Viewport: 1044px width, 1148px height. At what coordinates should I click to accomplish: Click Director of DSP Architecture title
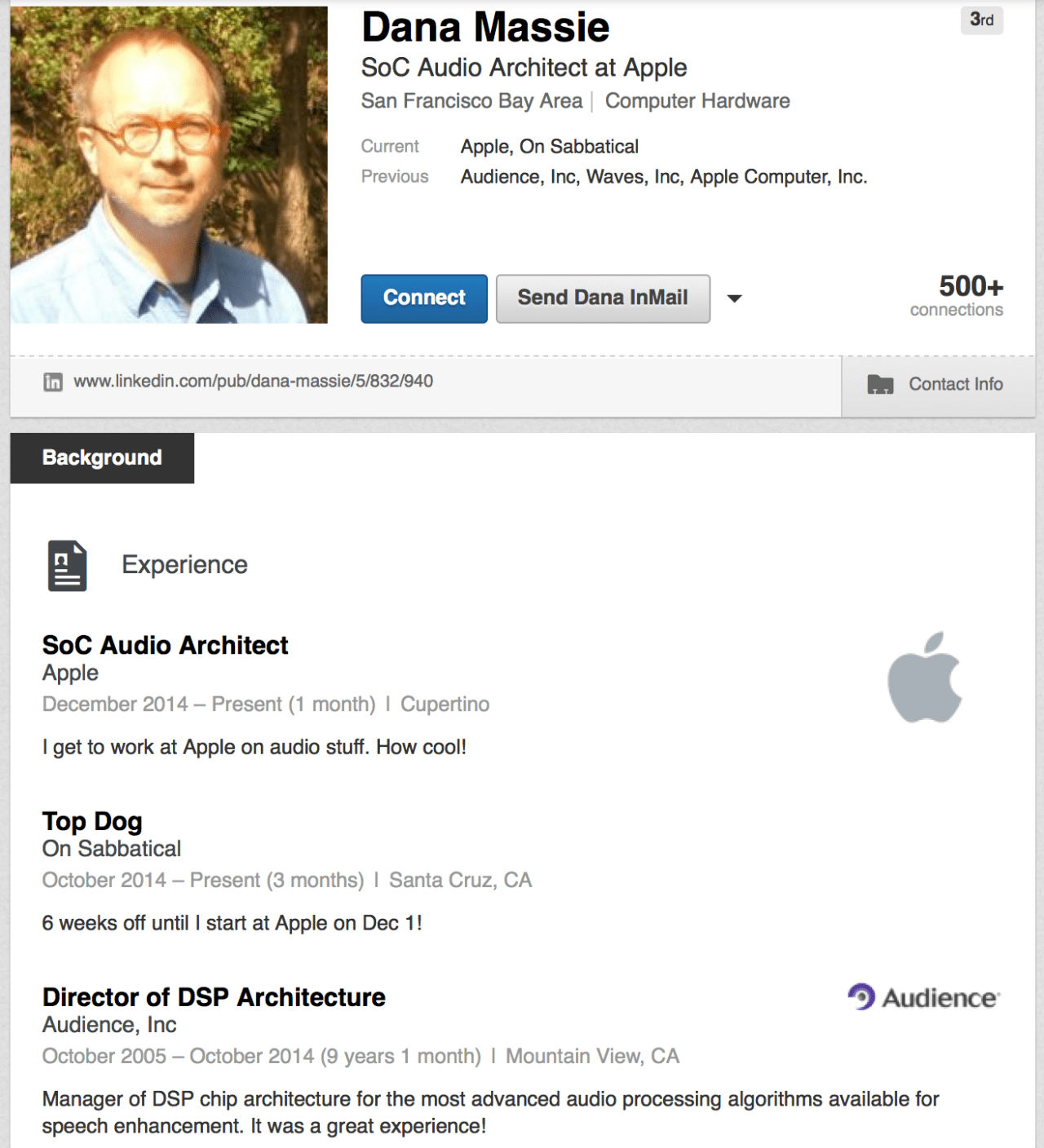tap(214, 997)
